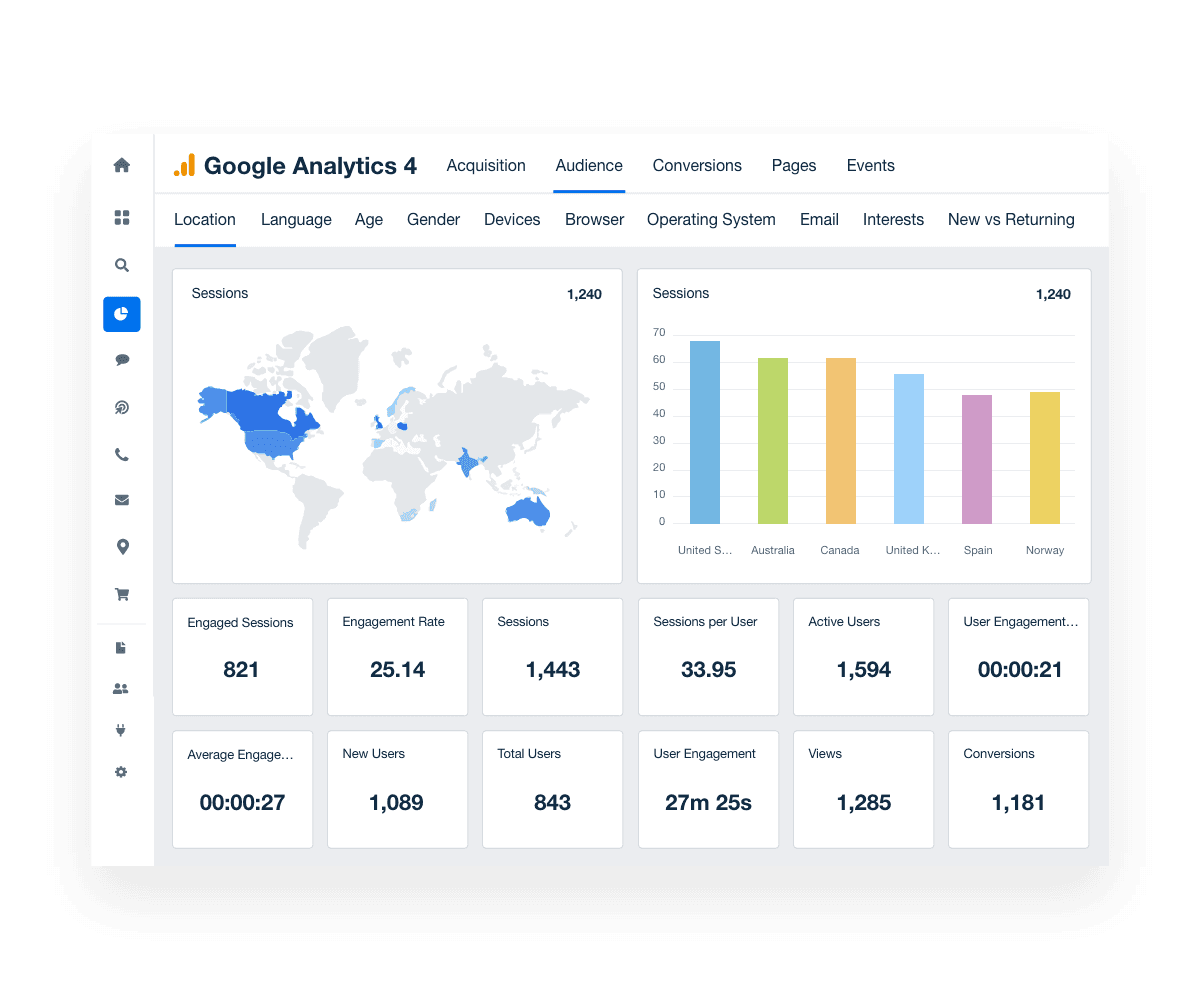Select the phone icon in the sidebar
The width and height of the screenshot is (1200, 1000).
[x=121, y=454]
